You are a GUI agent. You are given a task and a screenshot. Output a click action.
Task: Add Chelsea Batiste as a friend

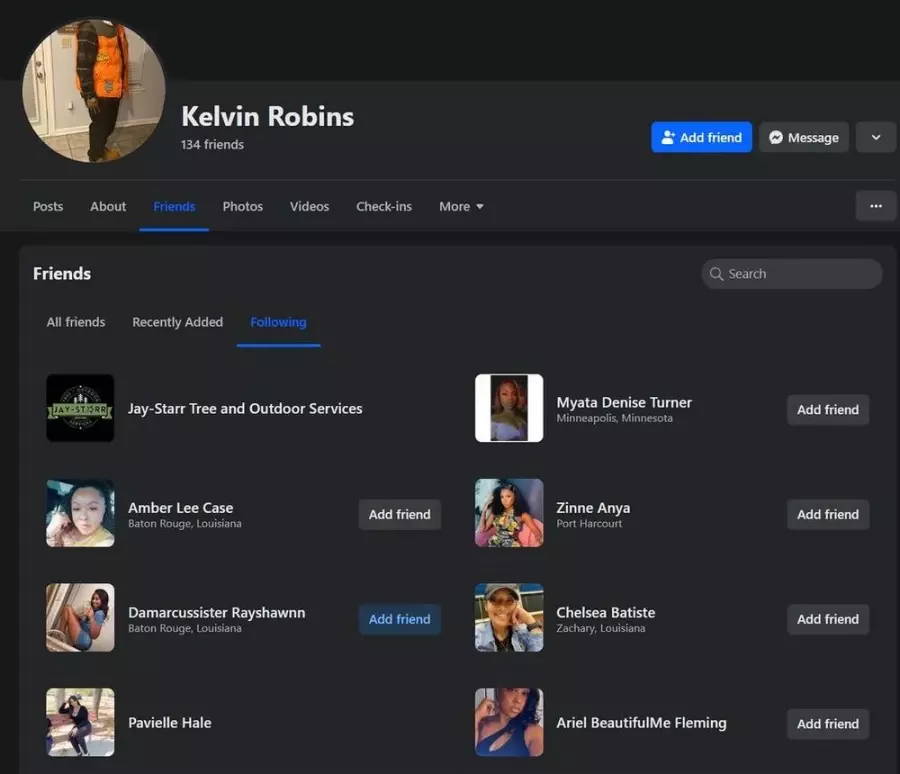[827, 619]
